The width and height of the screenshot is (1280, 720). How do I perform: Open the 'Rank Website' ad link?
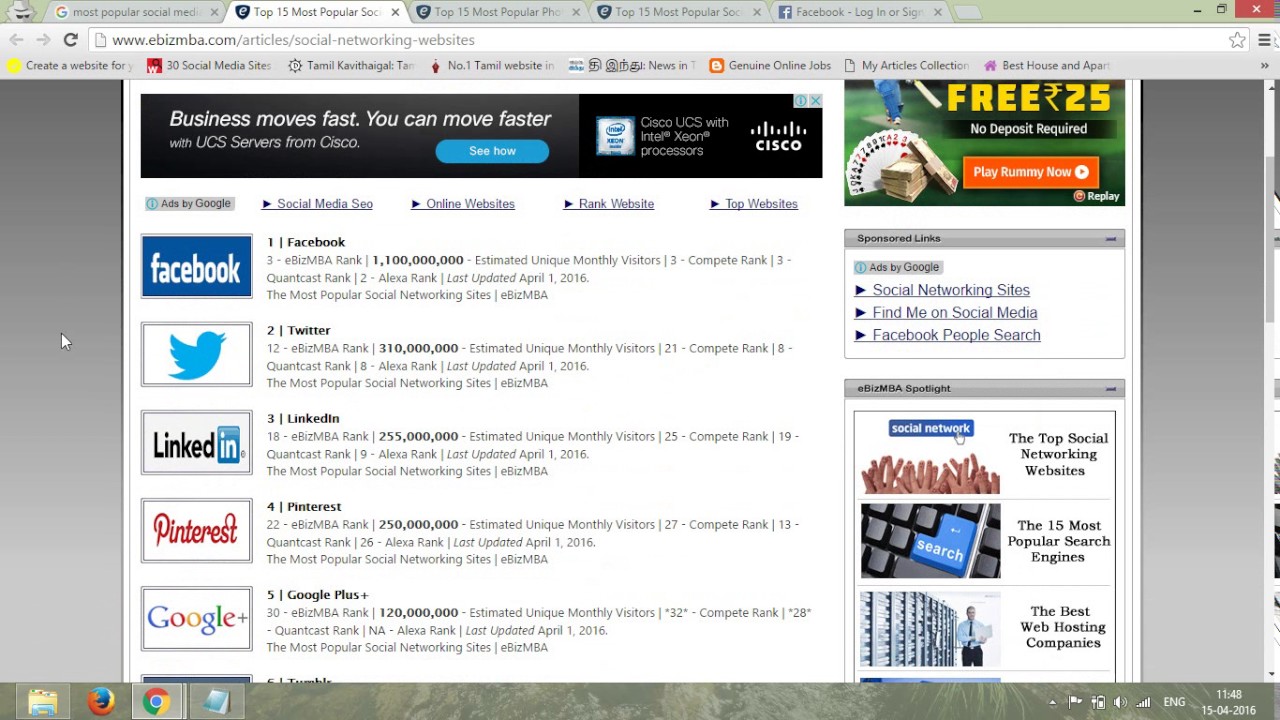pos(609,204)
